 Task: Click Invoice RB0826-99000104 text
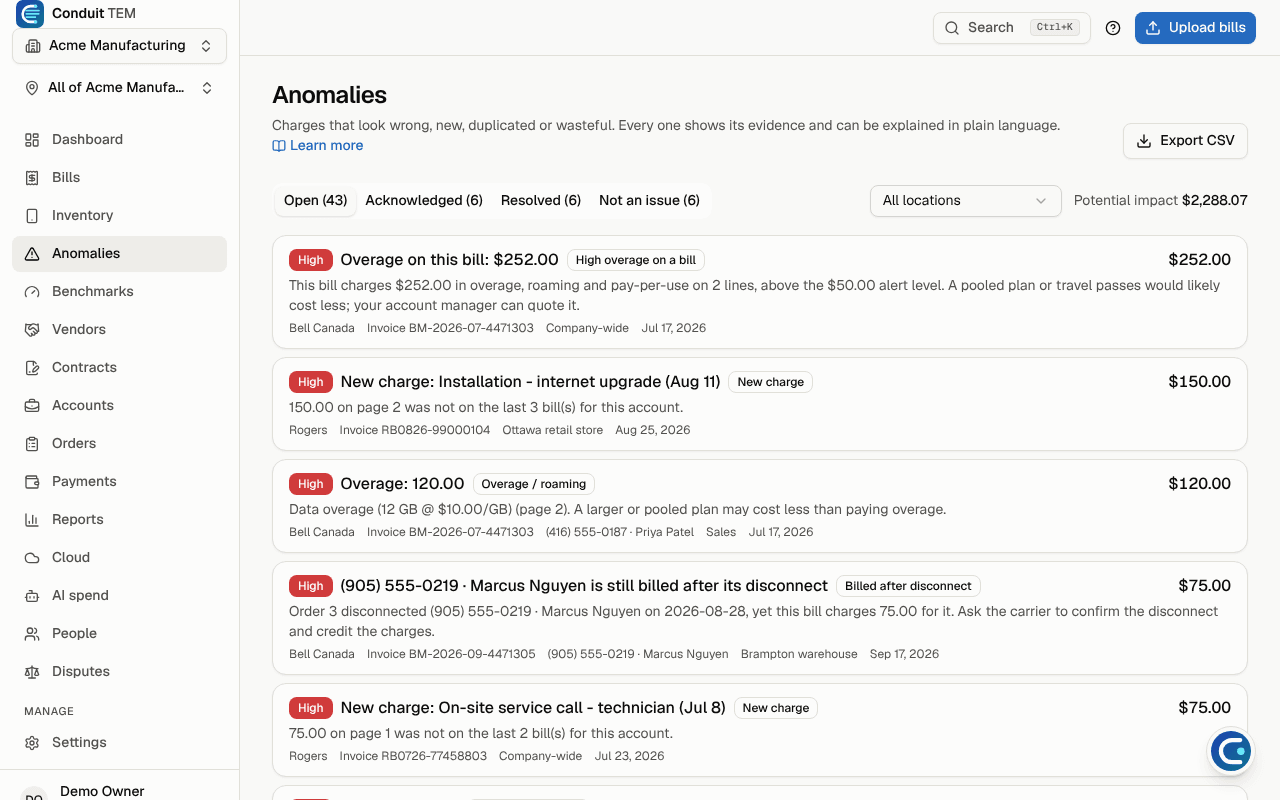[x=415, y=430]
